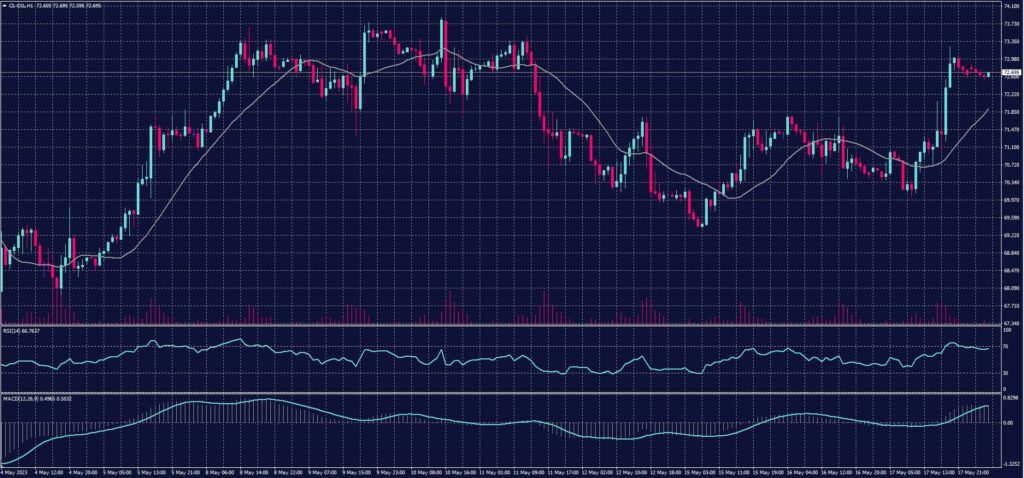Viewport: 1024px width, 478px height.
Task: Click the 4 May 2023 time axis label
Action: pyautogui.click(x=15, y=471)
